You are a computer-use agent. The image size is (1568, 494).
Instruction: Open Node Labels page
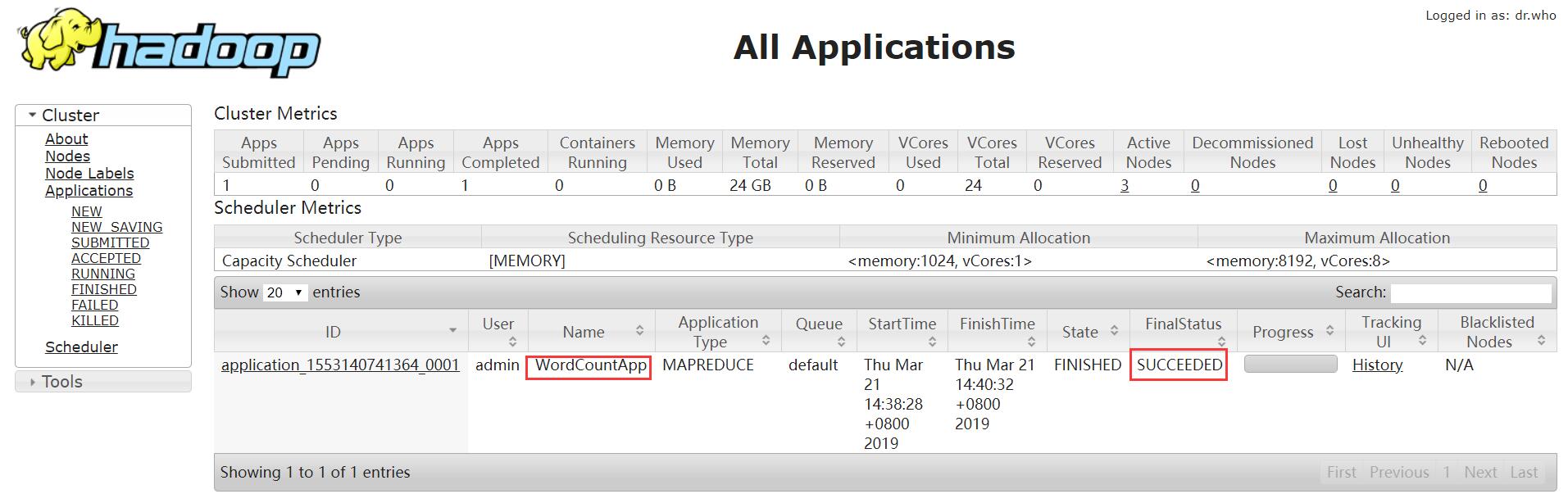click(x=89, y=174)
